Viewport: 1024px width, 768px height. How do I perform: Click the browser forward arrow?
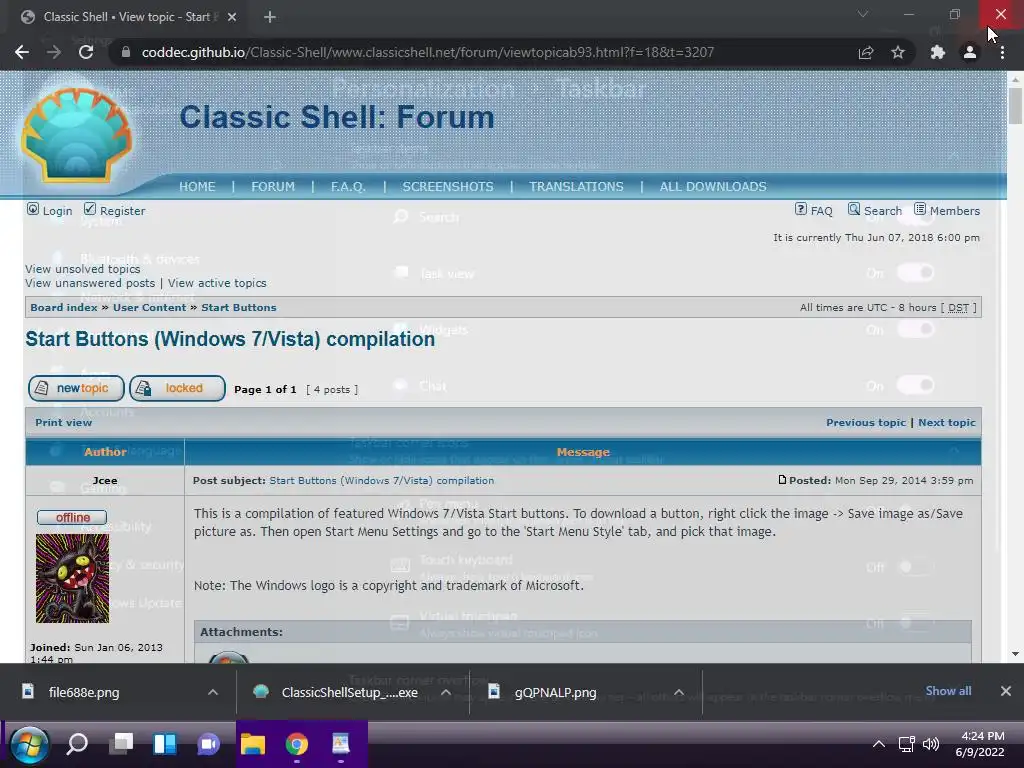54,52
